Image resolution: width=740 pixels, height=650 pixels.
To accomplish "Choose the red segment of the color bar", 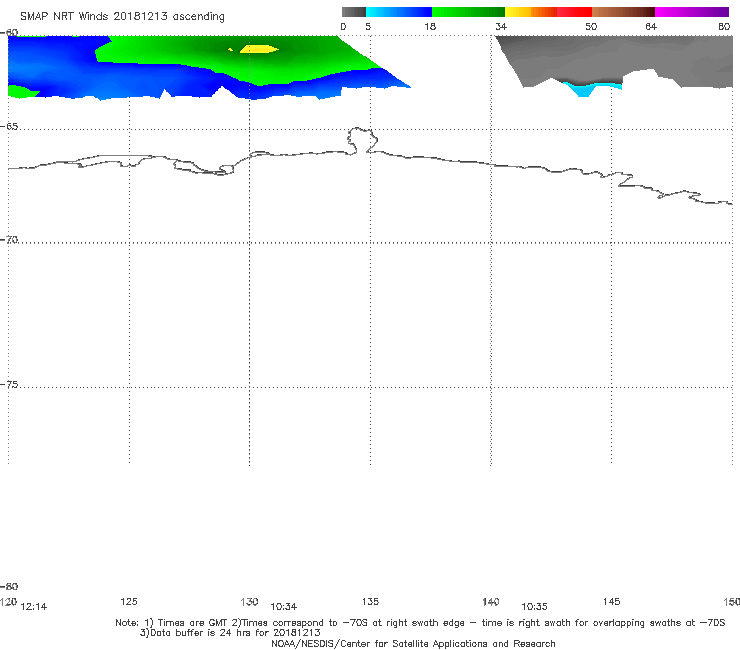I will click(574, 12).
